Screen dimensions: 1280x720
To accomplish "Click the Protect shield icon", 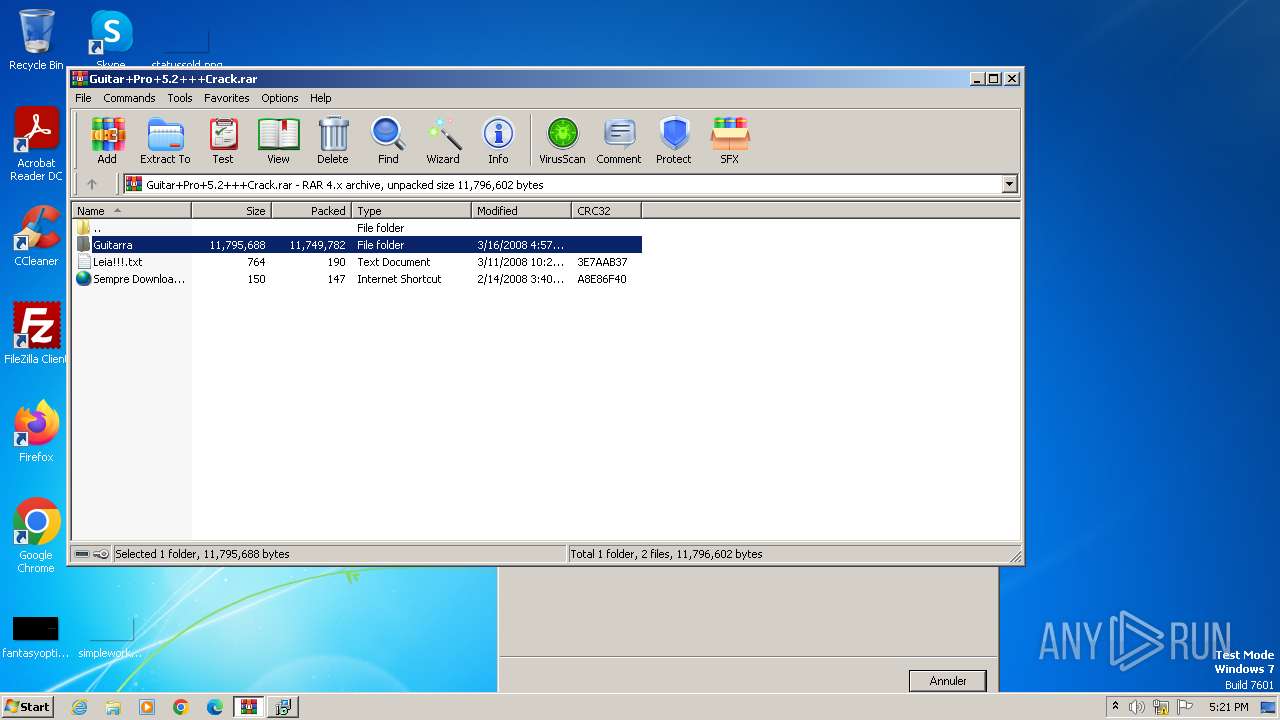I will click(674, 141).
